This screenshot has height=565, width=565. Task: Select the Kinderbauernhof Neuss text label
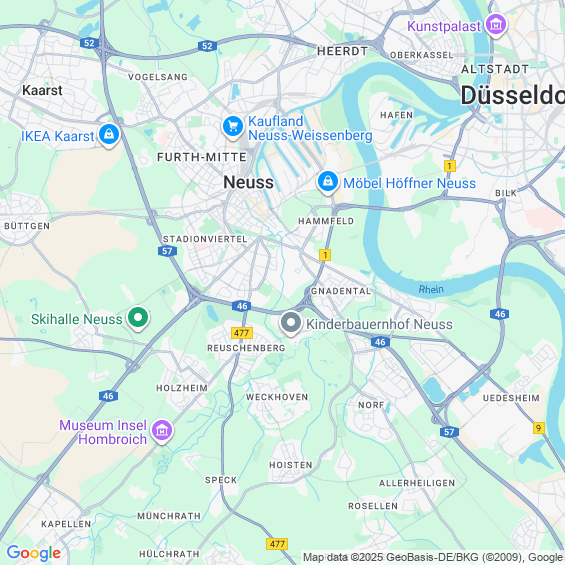pyautogui.click(x=379, y=324)
